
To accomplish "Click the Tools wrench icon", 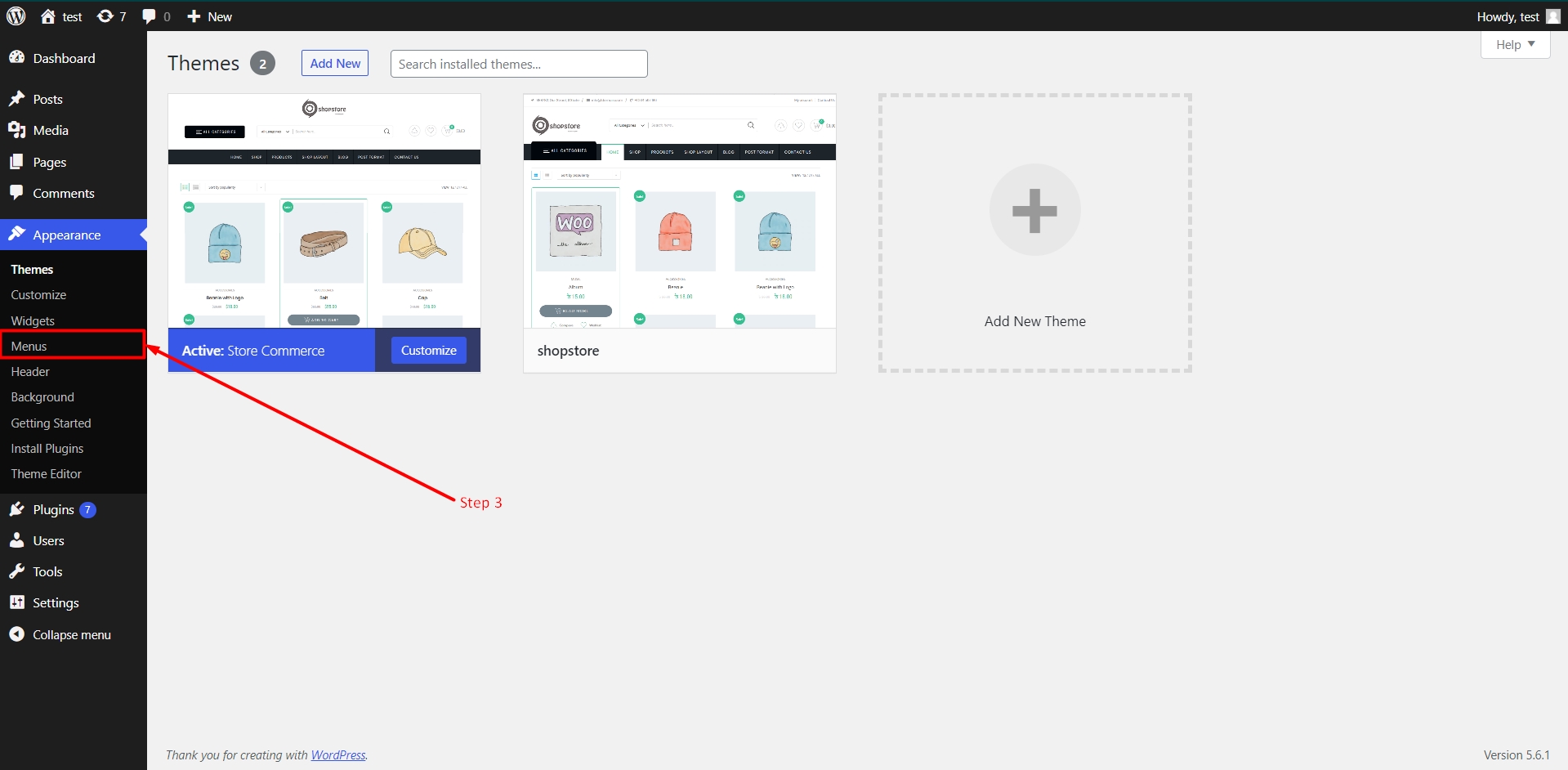I will click(16, 571).
